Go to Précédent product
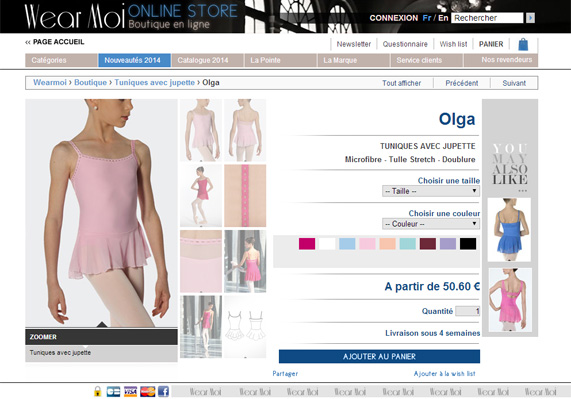This screenshot has height=399, width=571. click(x=462, y=83)
